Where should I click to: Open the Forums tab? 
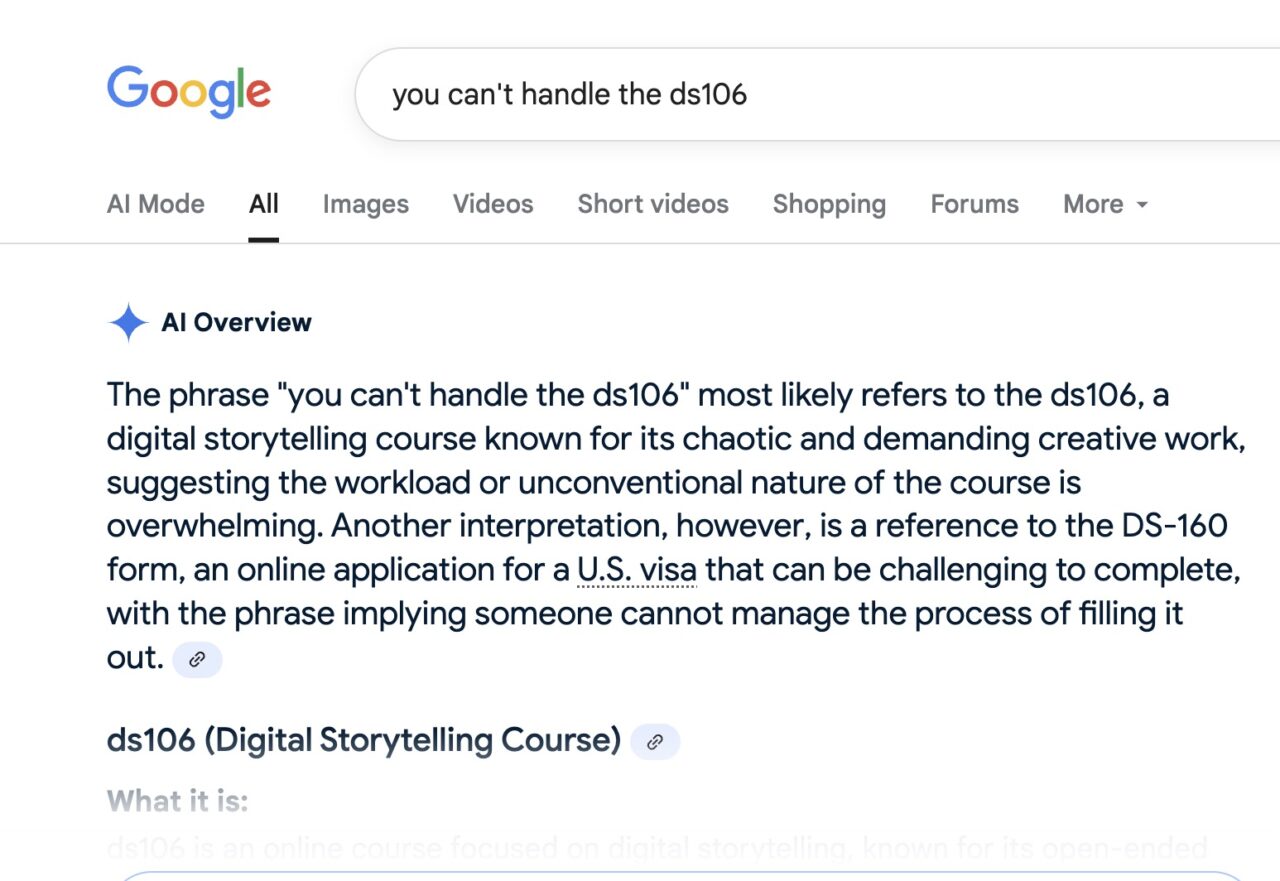click(975, 204)
